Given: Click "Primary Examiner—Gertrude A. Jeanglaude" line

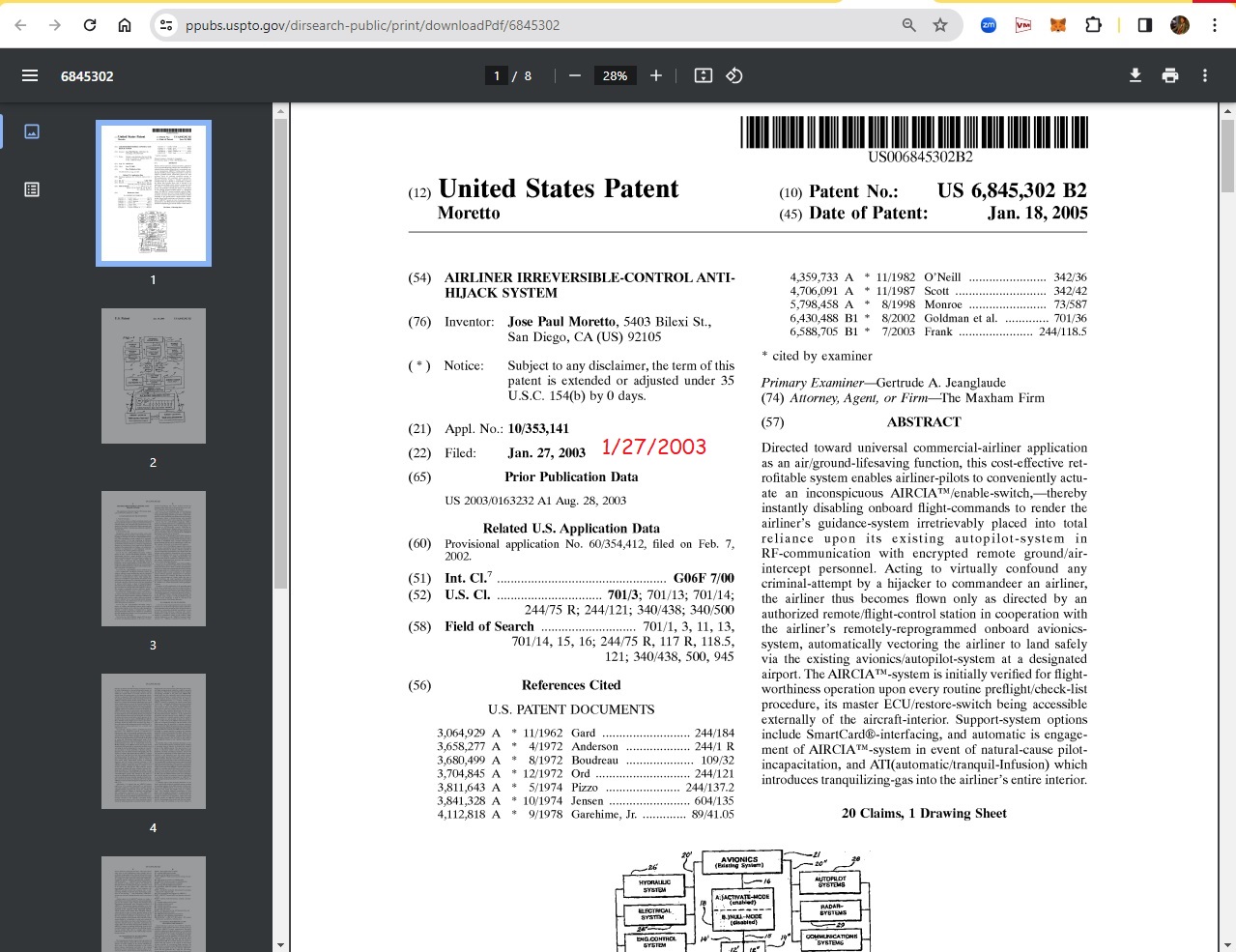Looking at the screenshot, I should click(x=883, y=383).
